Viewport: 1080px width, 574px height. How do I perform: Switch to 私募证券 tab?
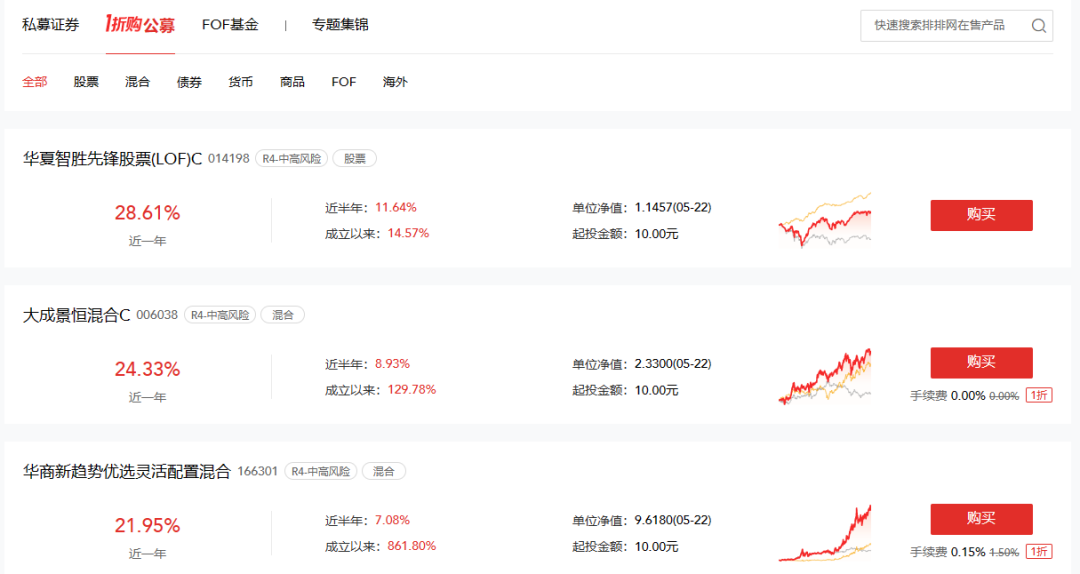pyautogui.click(x=50, y=25)
